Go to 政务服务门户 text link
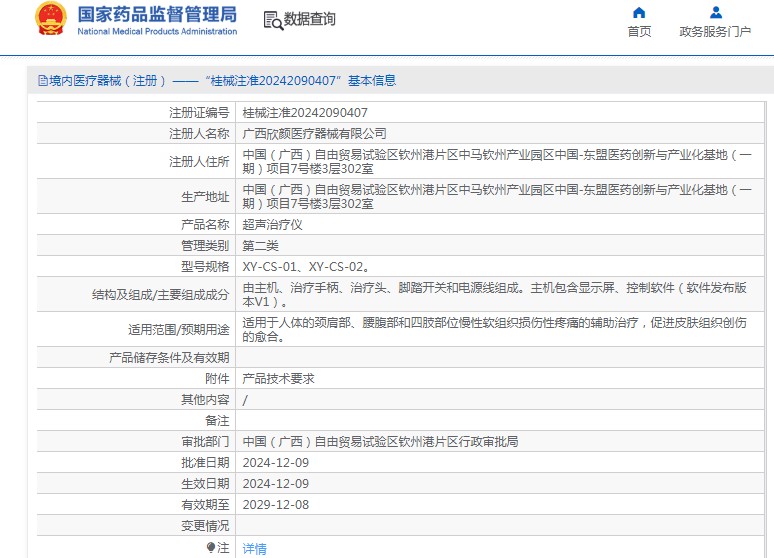The width and height of the screenshot is (774, 558). pyautogui.click(x=715, y=32)
